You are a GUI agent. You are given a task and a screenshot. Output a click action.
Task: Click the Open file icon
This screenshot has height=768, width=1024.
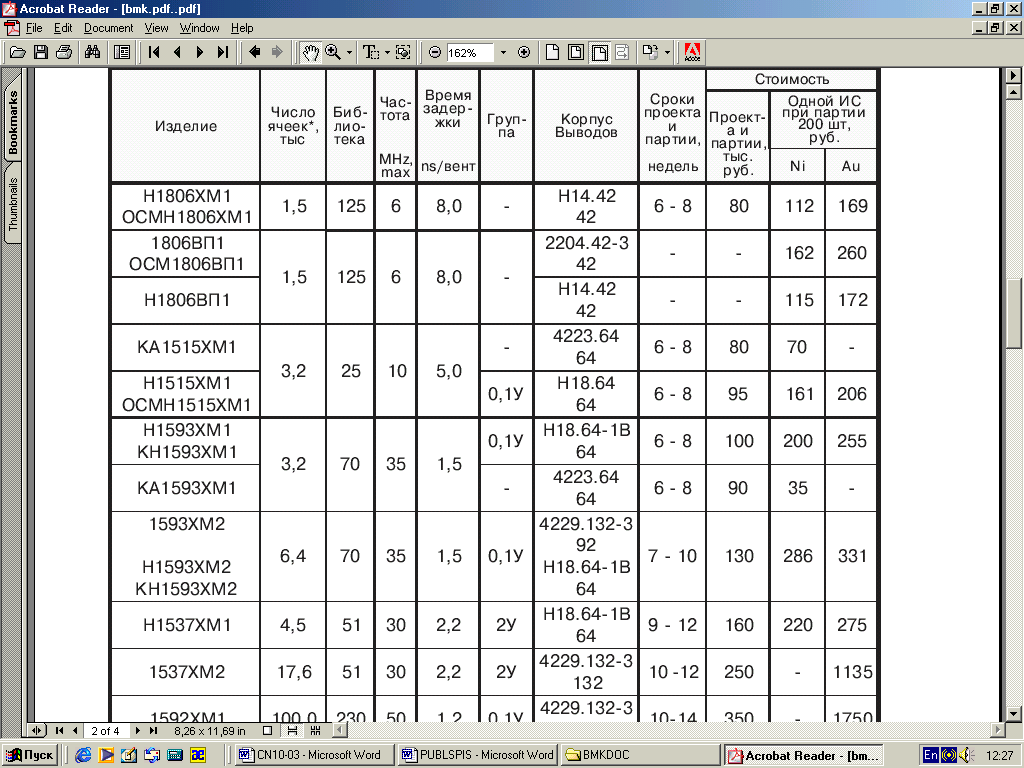17,52
